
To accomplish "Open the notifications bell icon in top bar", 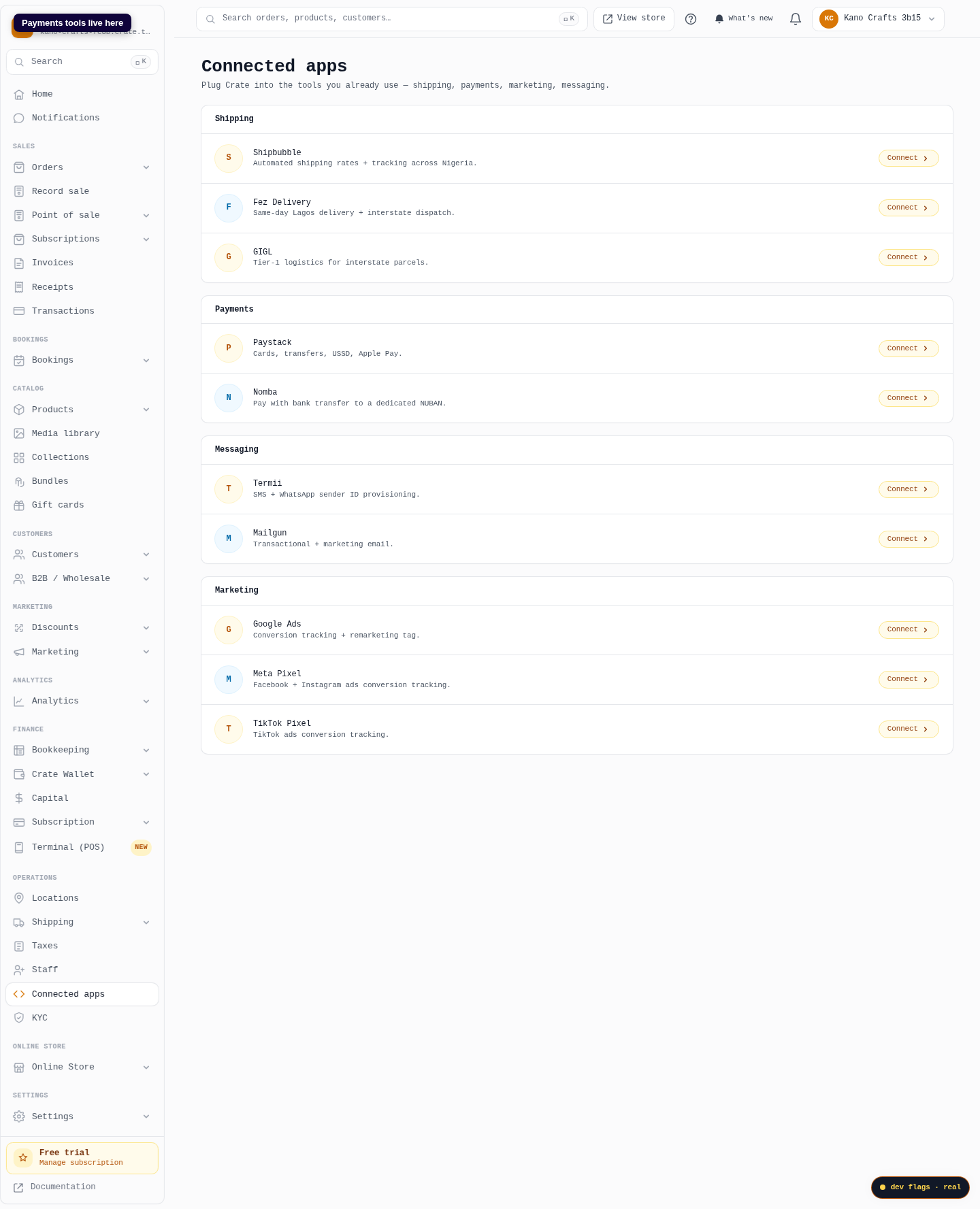I will pyautogui.click(x=796, y=19).
